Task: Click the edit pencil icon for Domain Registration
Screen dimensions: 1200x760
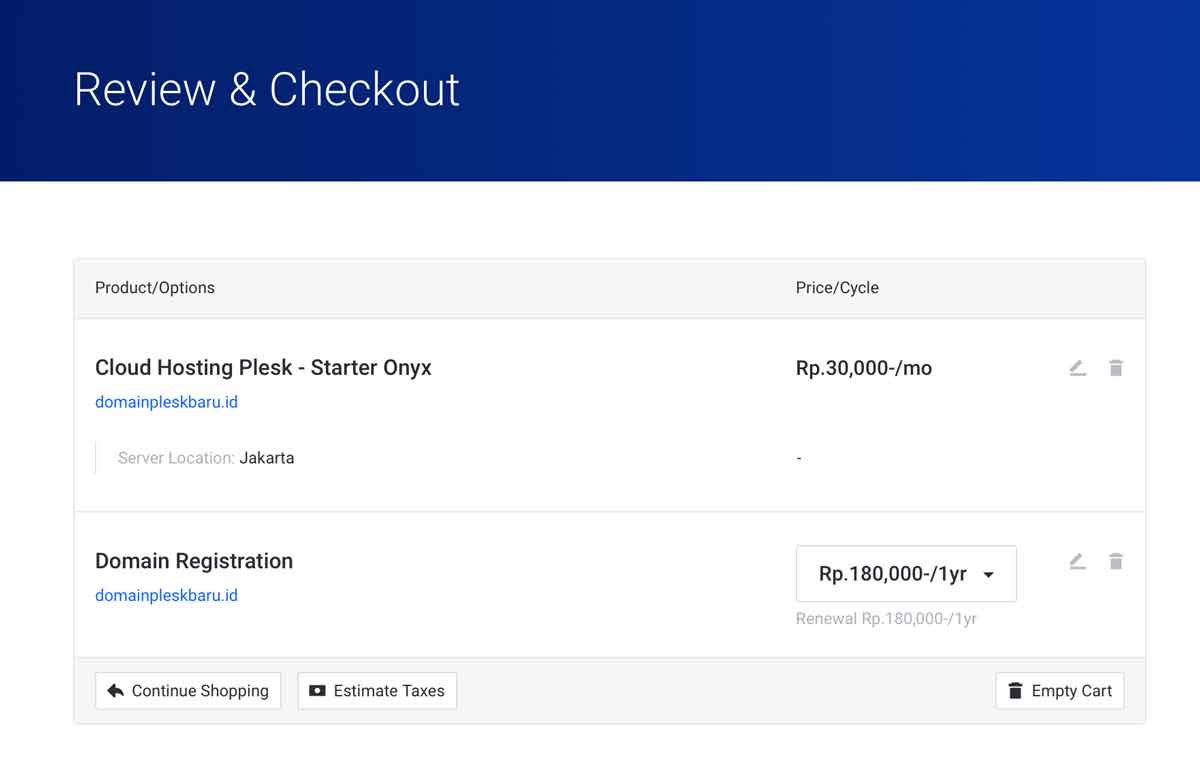Action: [1077, 561]
